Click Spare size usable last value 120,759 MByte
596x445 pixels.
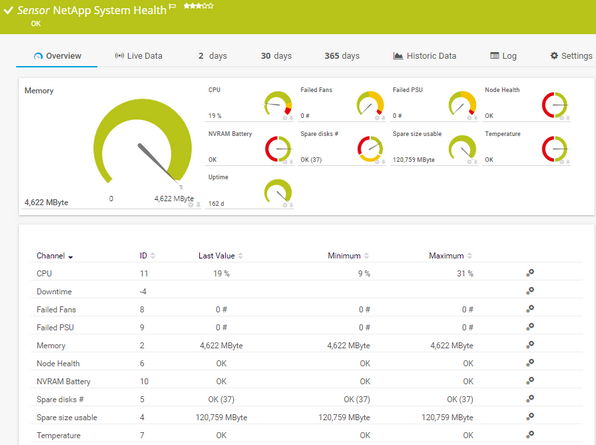(221, 417)
